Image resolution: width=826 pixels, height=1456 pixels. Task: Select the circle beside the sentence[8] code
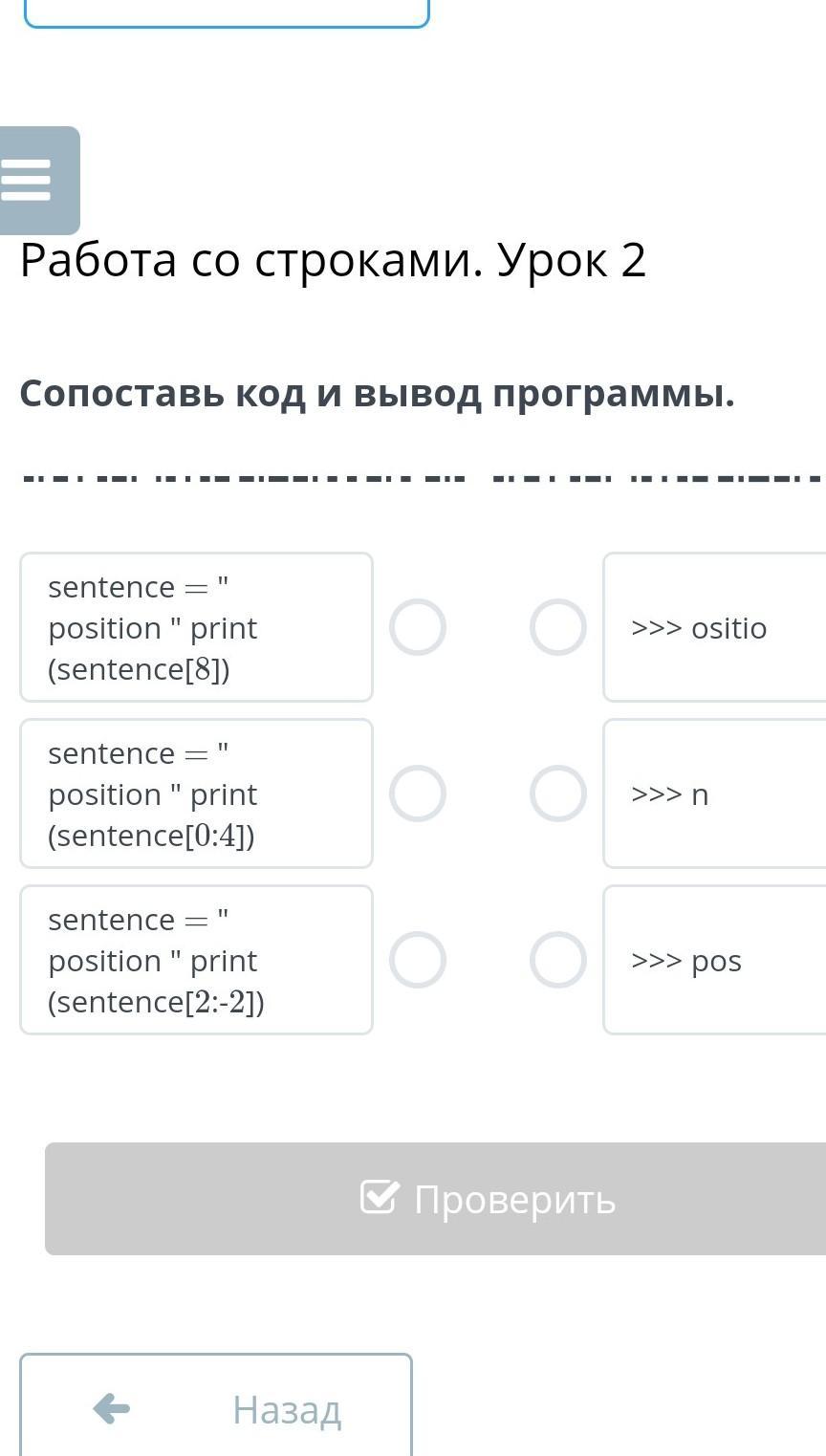[x=418, y=627]
